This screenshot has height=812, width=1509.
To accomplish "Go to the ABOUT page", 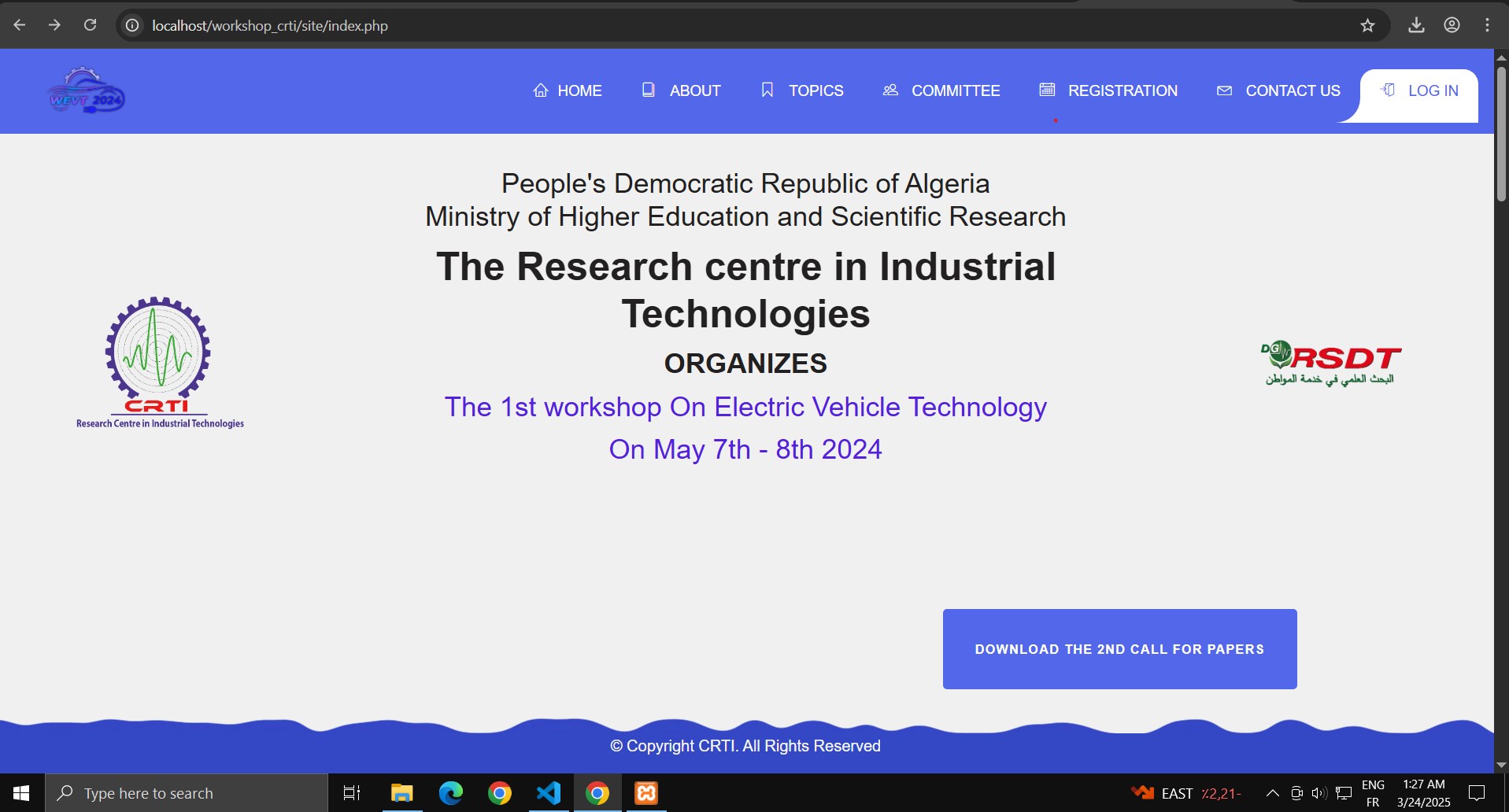I will [682, 91].
